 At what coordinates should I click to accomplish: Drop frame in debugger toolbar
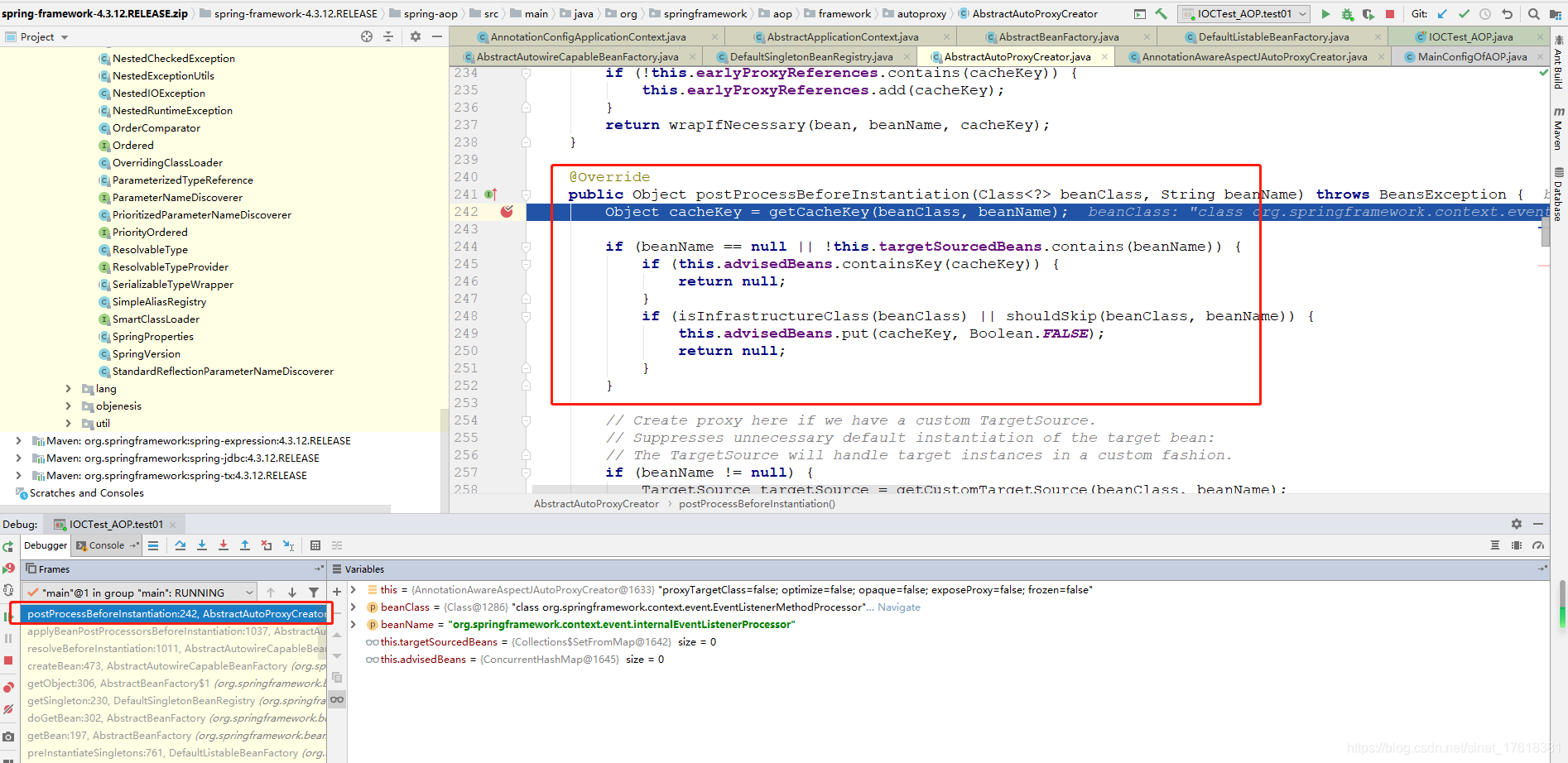coord(267,545)
